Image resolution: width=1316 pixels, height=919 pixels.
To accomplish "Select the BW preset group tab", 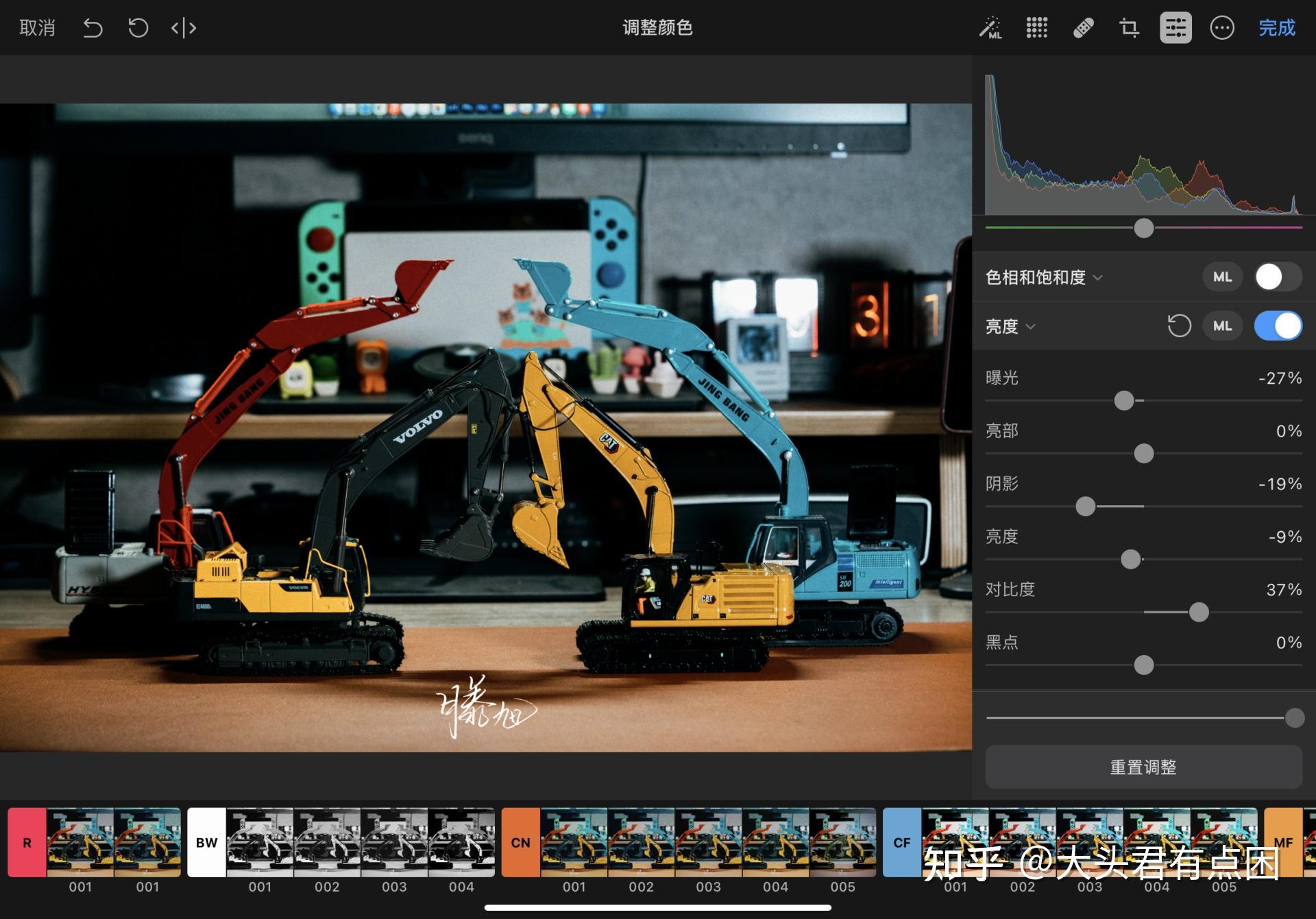I will [x=206, y=842].
